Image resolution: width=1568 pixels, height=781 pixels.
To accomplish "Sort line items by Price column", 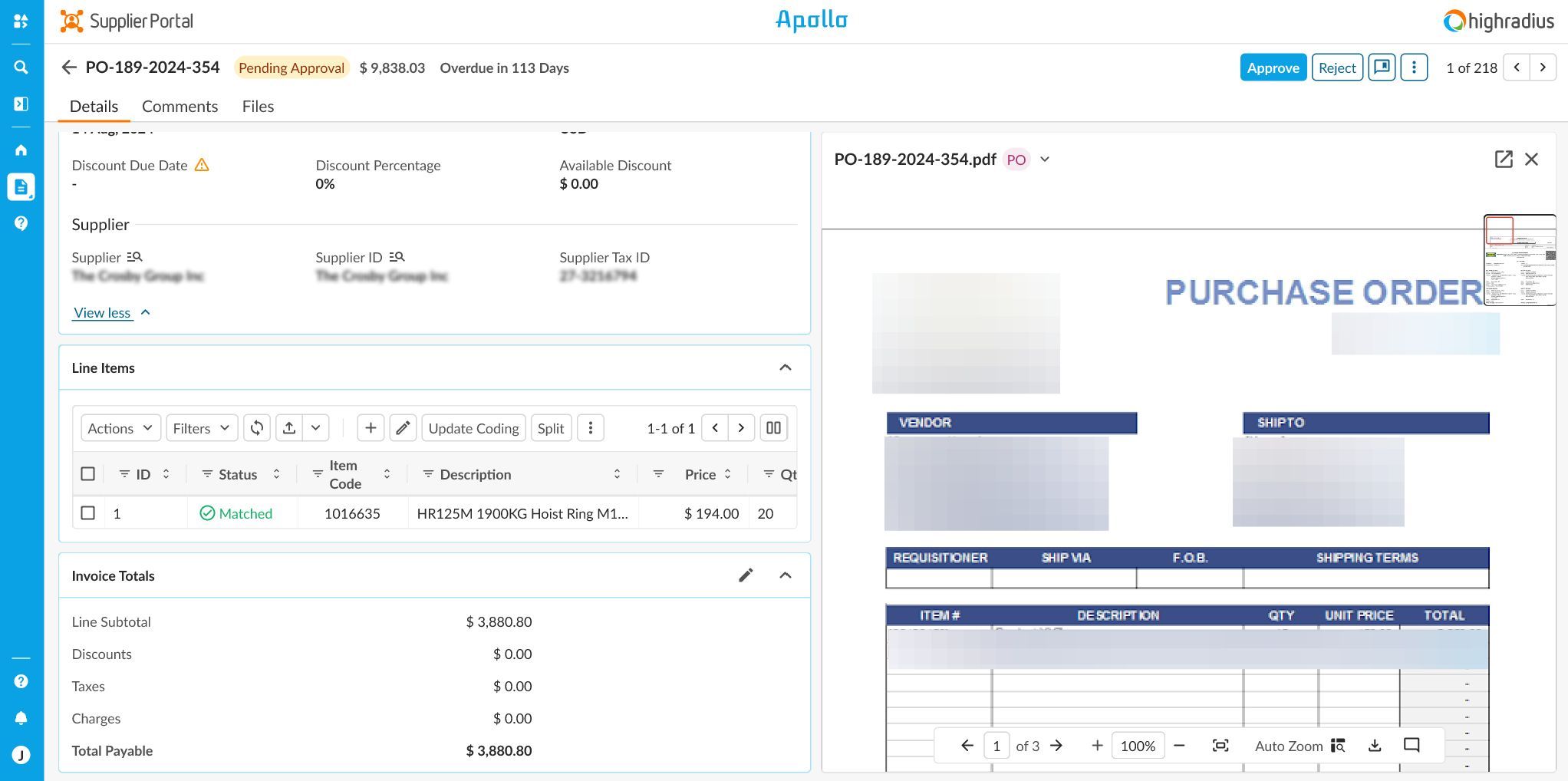I will pyautogui.click(x=727, y=474).
